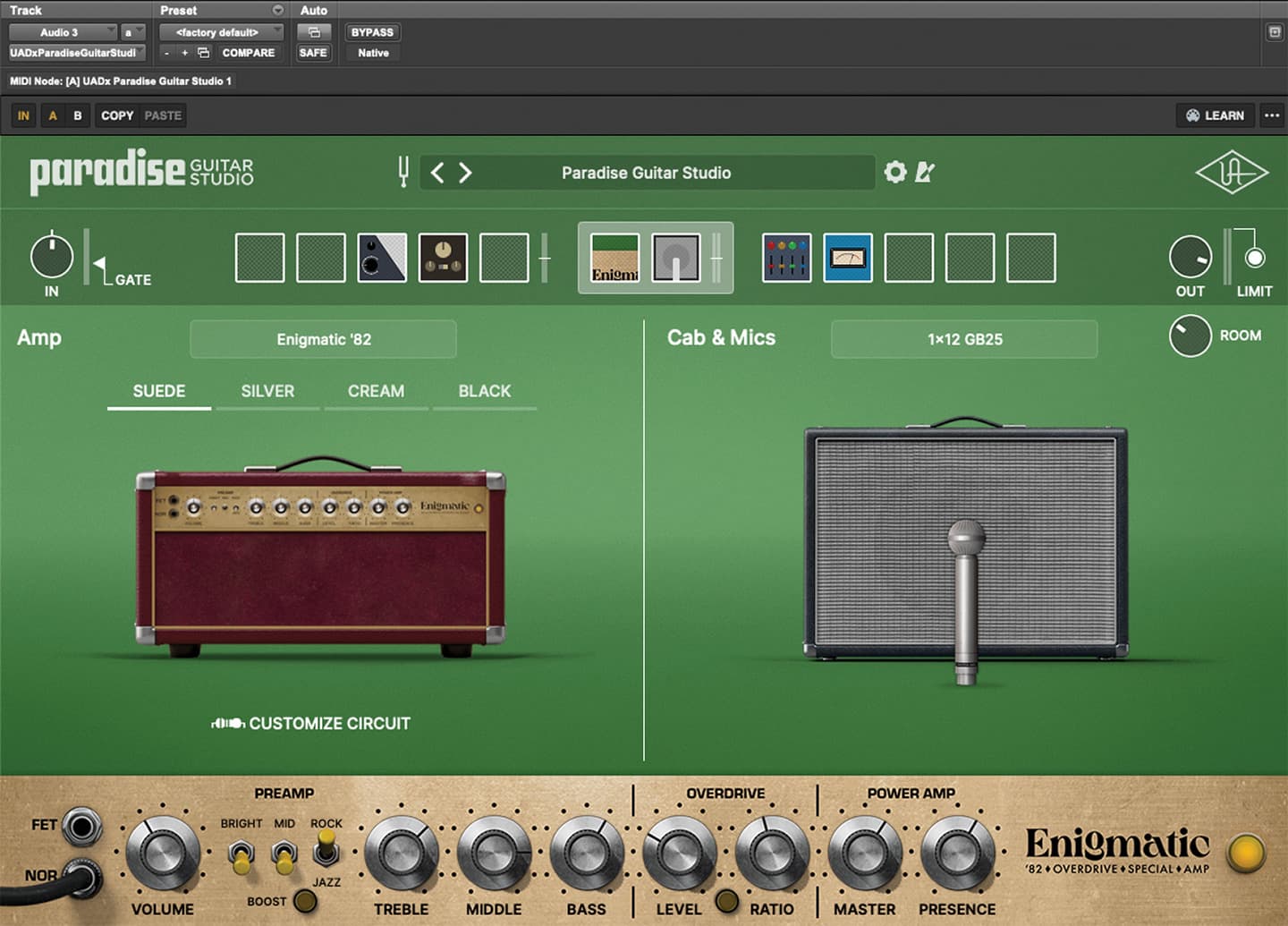1288x926 pixels.
Task: Switch to state B
Action: click(78, 115)
